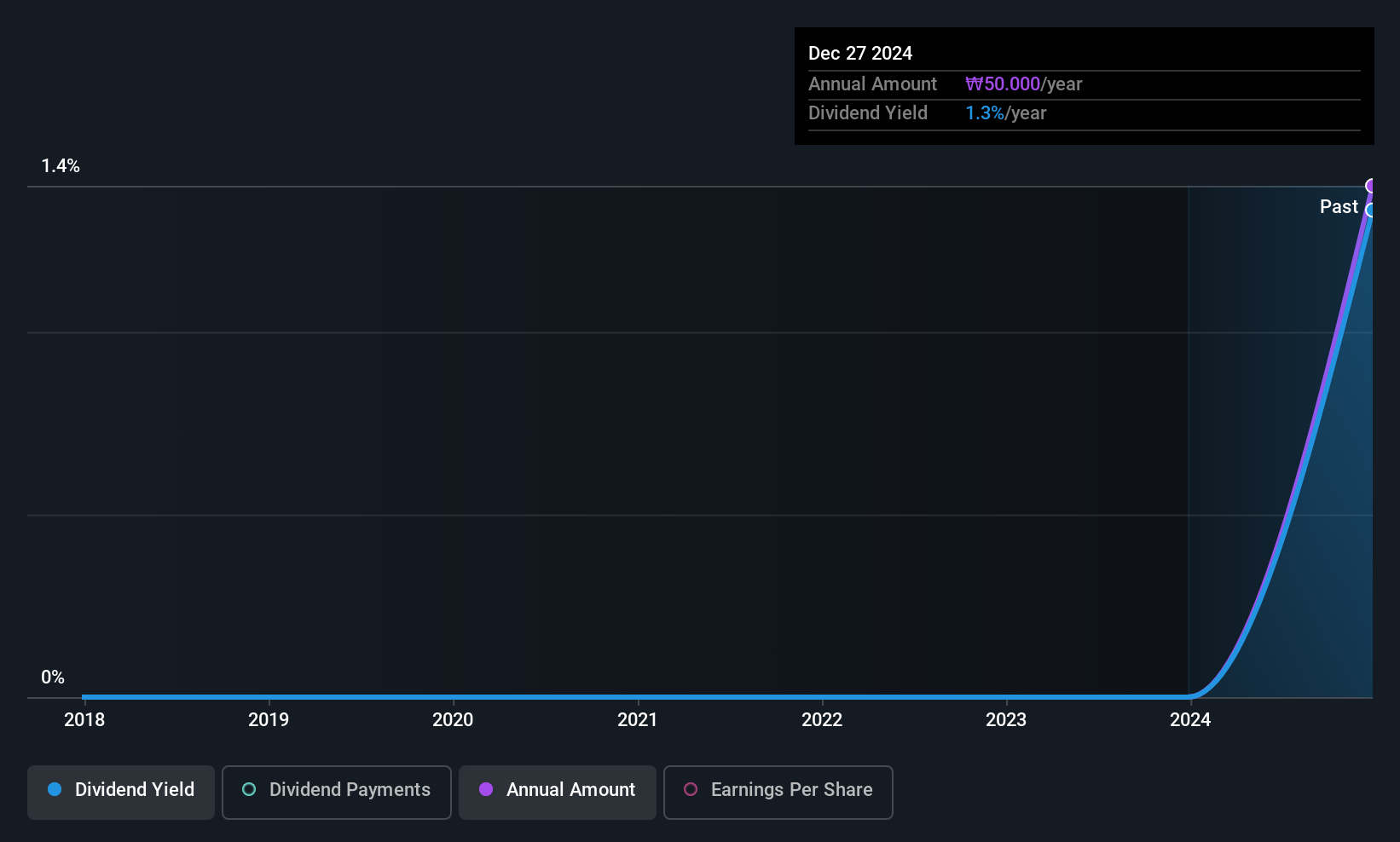Viewport: 1400px width, 842px height.
Task: Click the teal Dividend Payments circle icon
Action: (x=249, y=791)
